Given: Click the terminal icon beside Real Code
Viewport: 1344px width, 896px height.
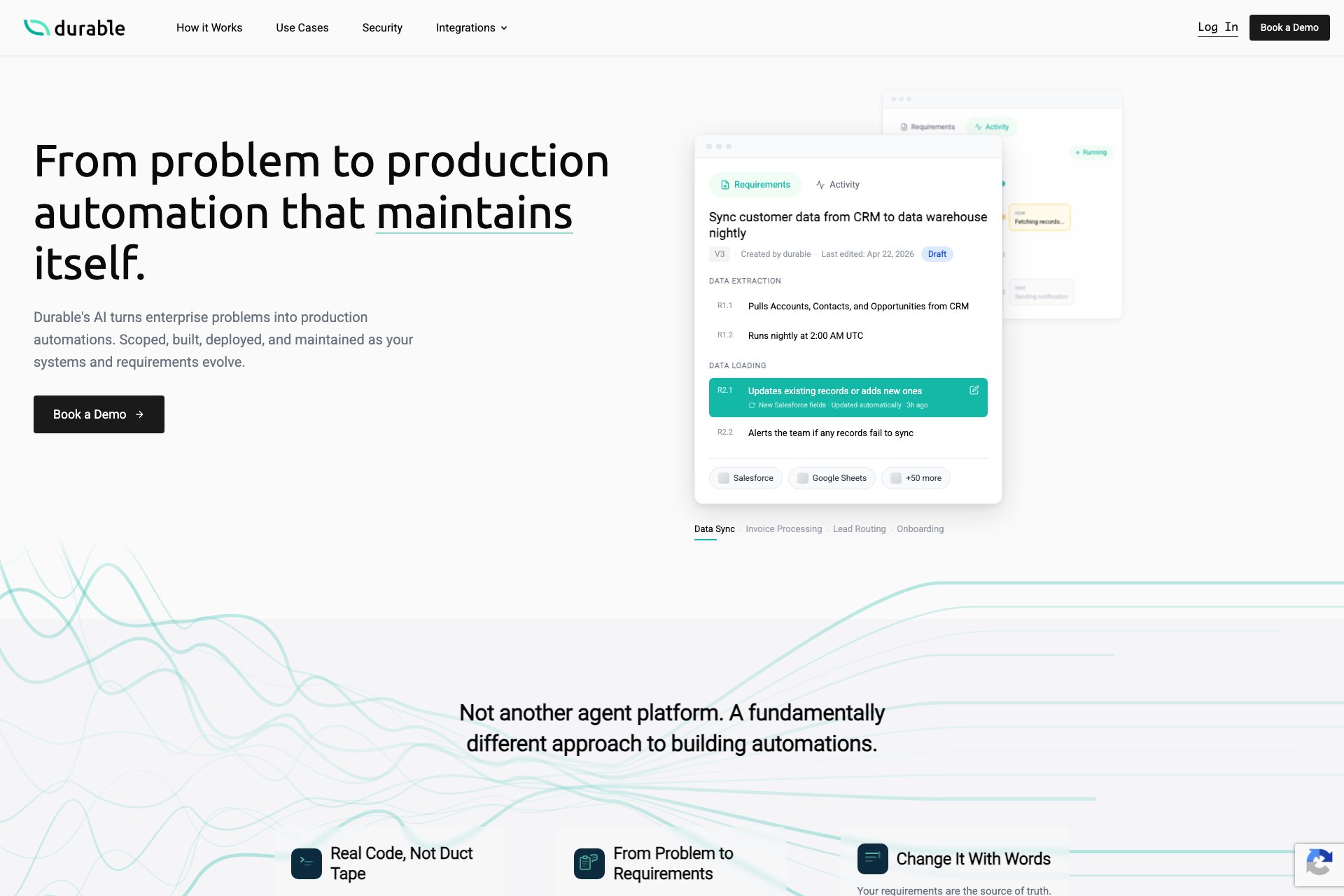Looking at the screenshot, I should coord(307,863).
